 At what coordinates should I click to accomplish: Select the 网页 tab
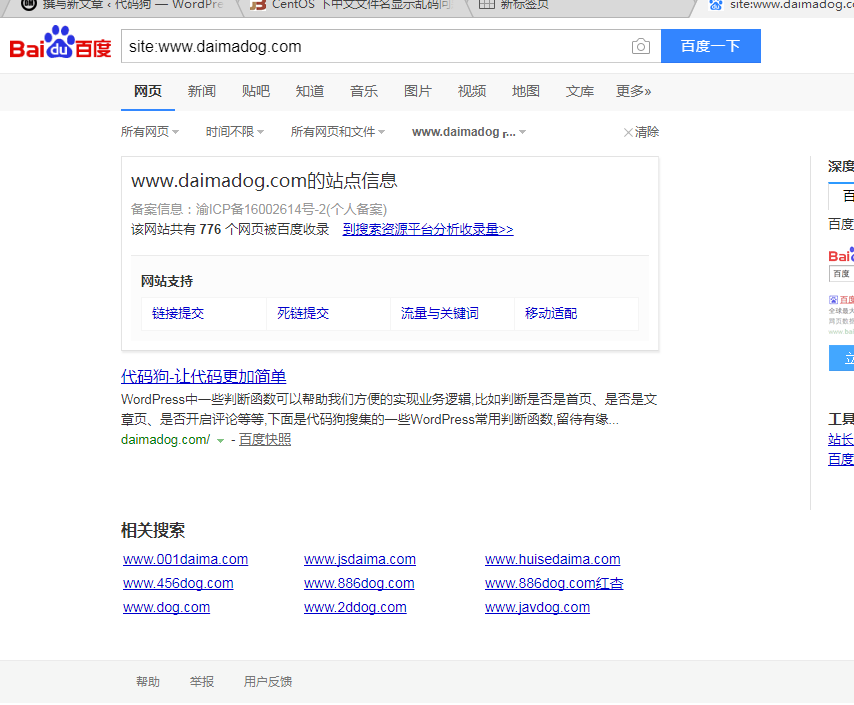(148, 91)
